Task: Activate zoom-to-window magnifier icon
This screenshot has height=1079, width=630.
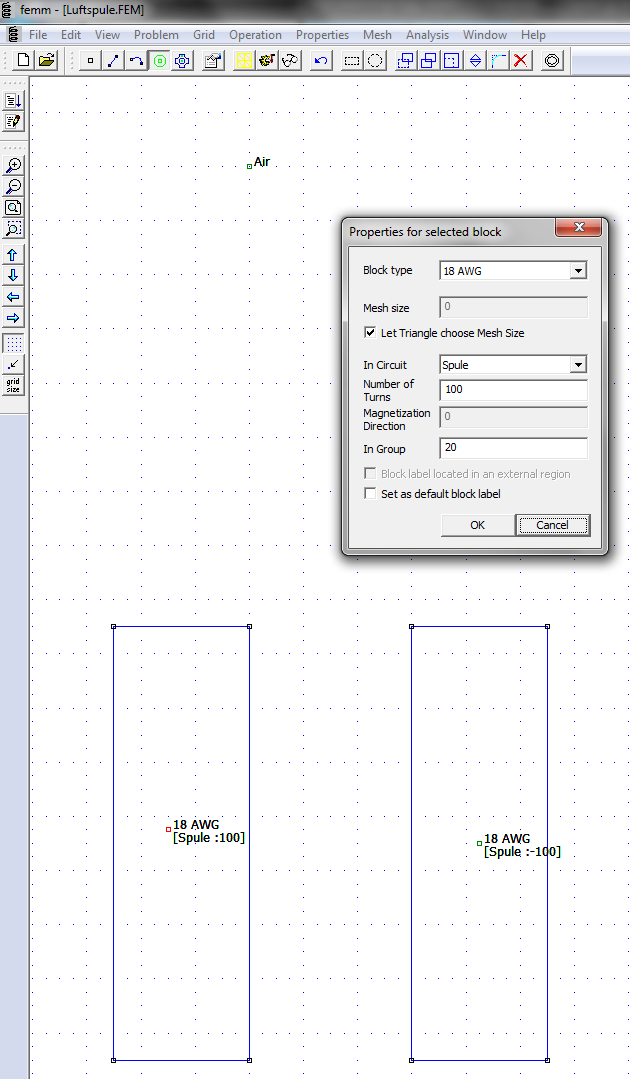Action: point(14,229)
